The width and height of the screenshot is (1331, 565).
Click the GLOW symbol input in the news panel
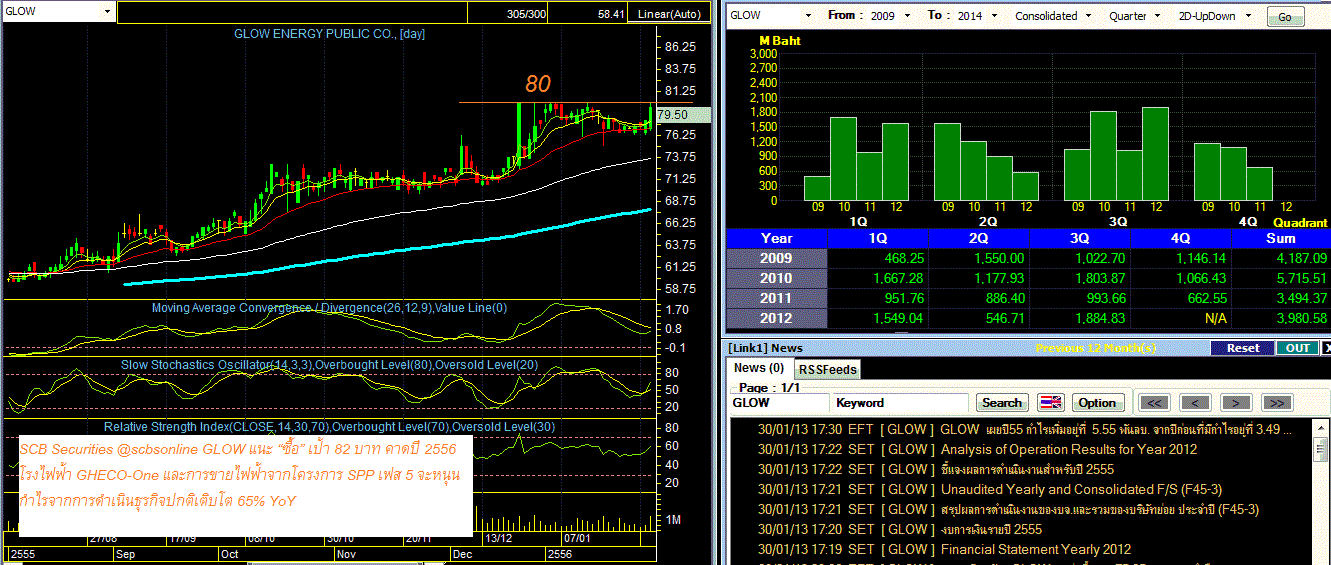[x=778, y=403]
